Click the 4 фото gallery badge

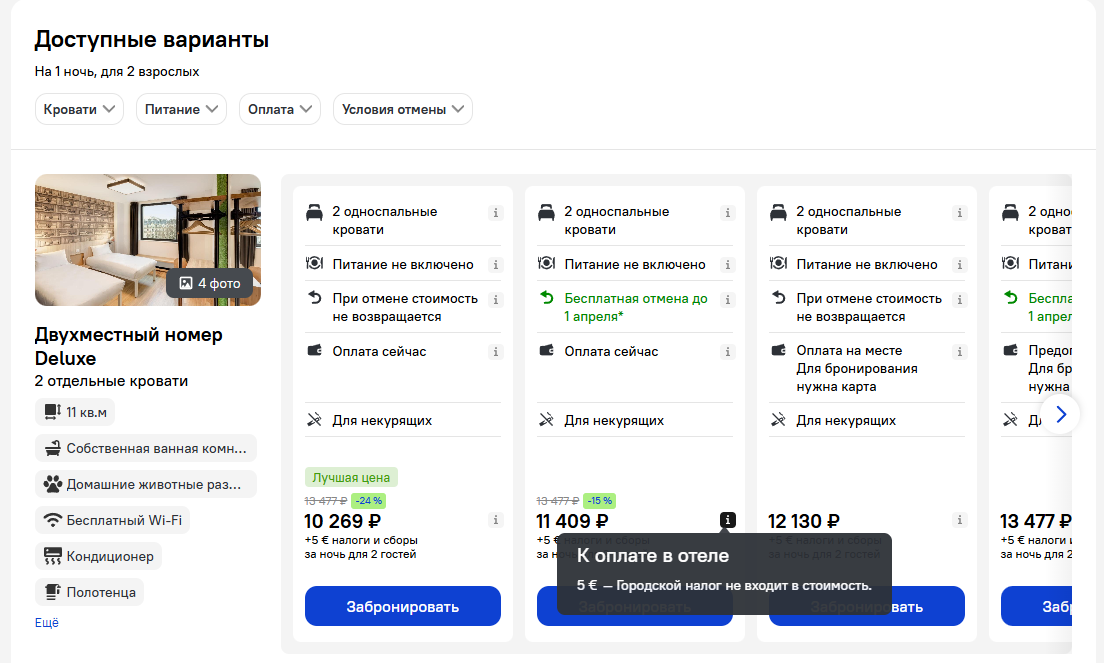(x=210, y=283)
